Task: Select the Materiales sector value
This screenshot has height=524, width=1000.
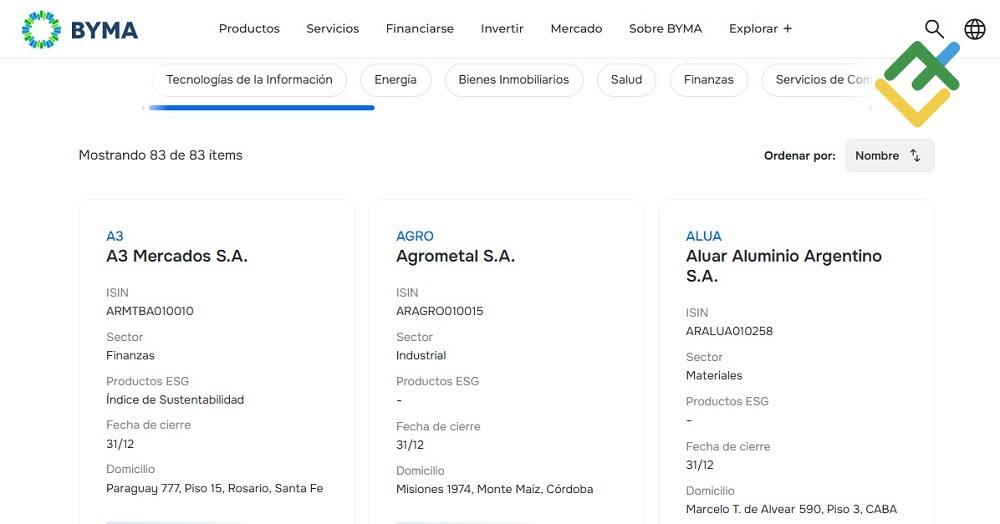Action: (x=714, y=375)
